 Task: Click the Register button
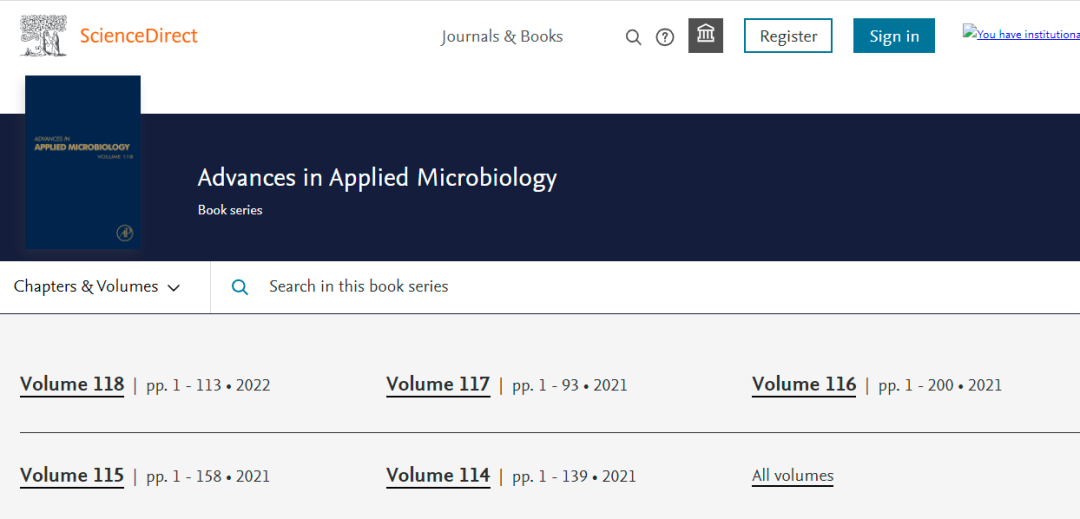click(788, 36)
